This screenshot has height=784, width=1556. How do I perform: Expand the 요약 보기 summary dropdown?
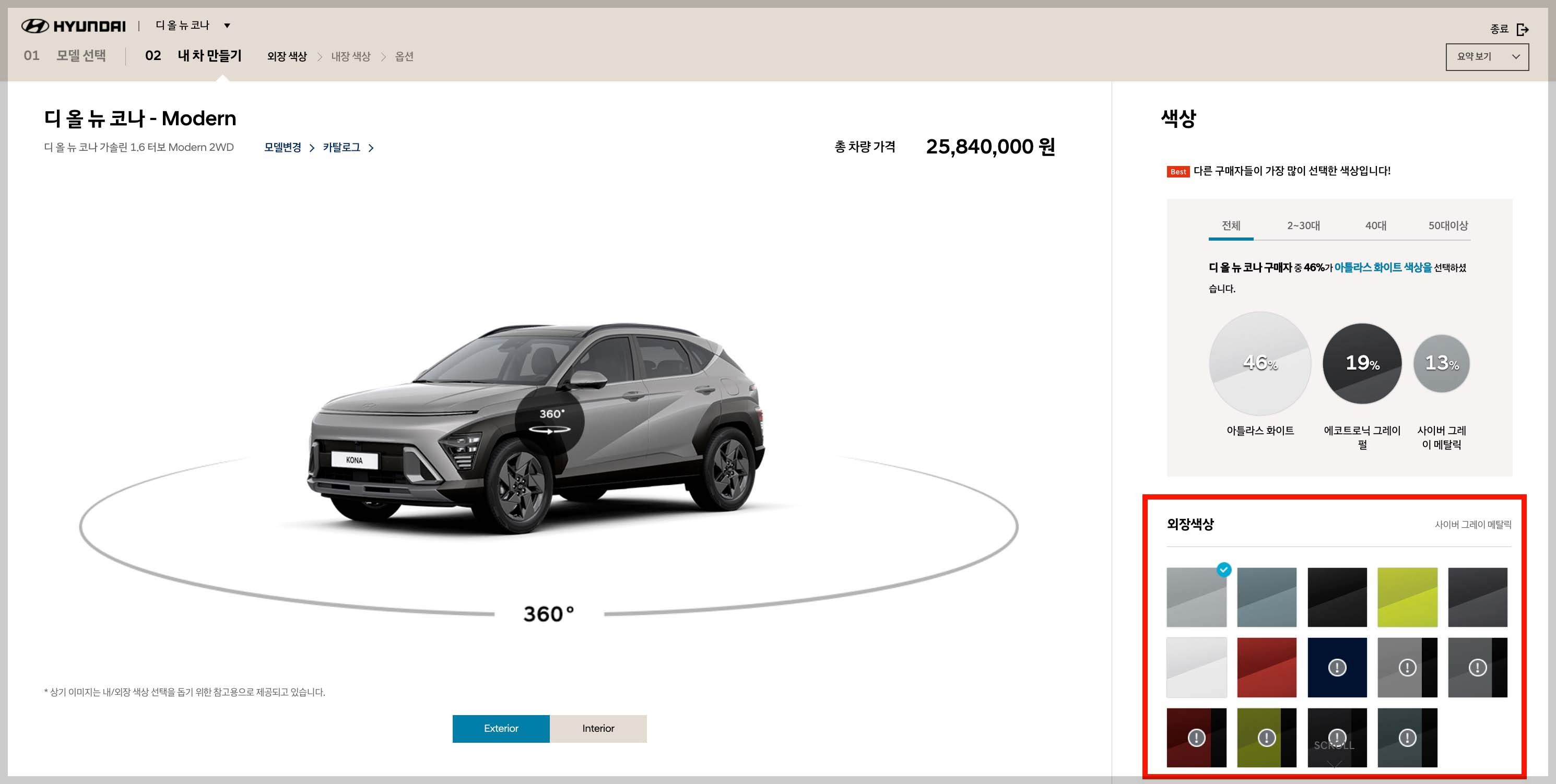point(1487,57)
